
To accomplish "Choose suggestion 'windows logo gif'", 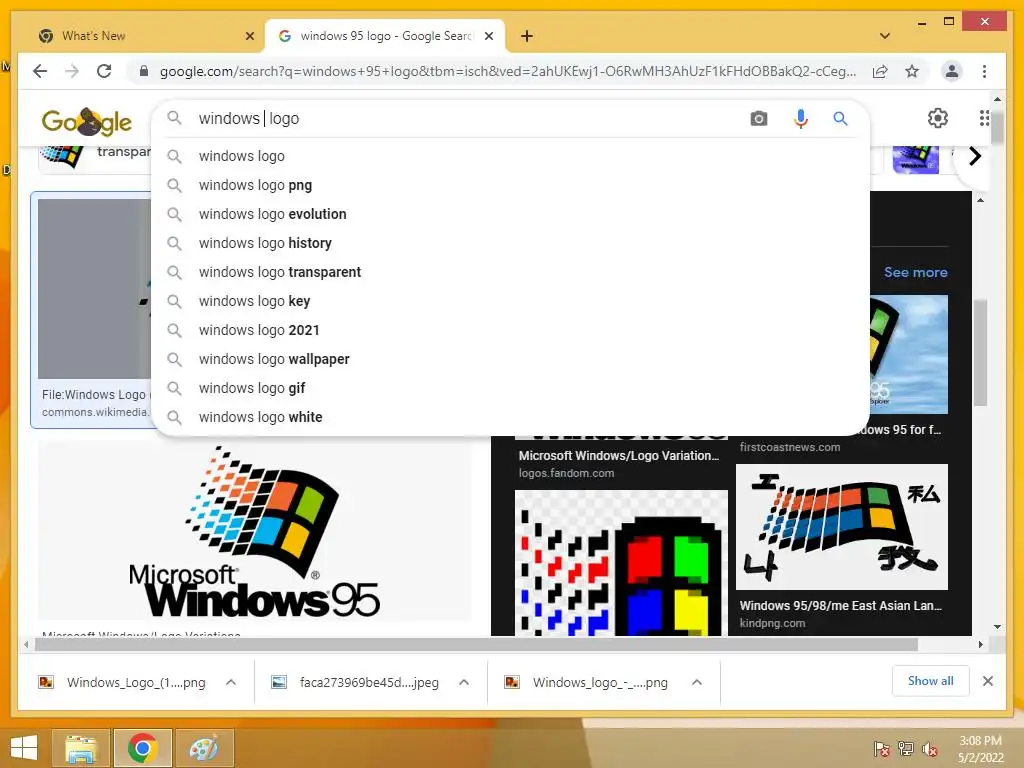I will tap(510, 388).
